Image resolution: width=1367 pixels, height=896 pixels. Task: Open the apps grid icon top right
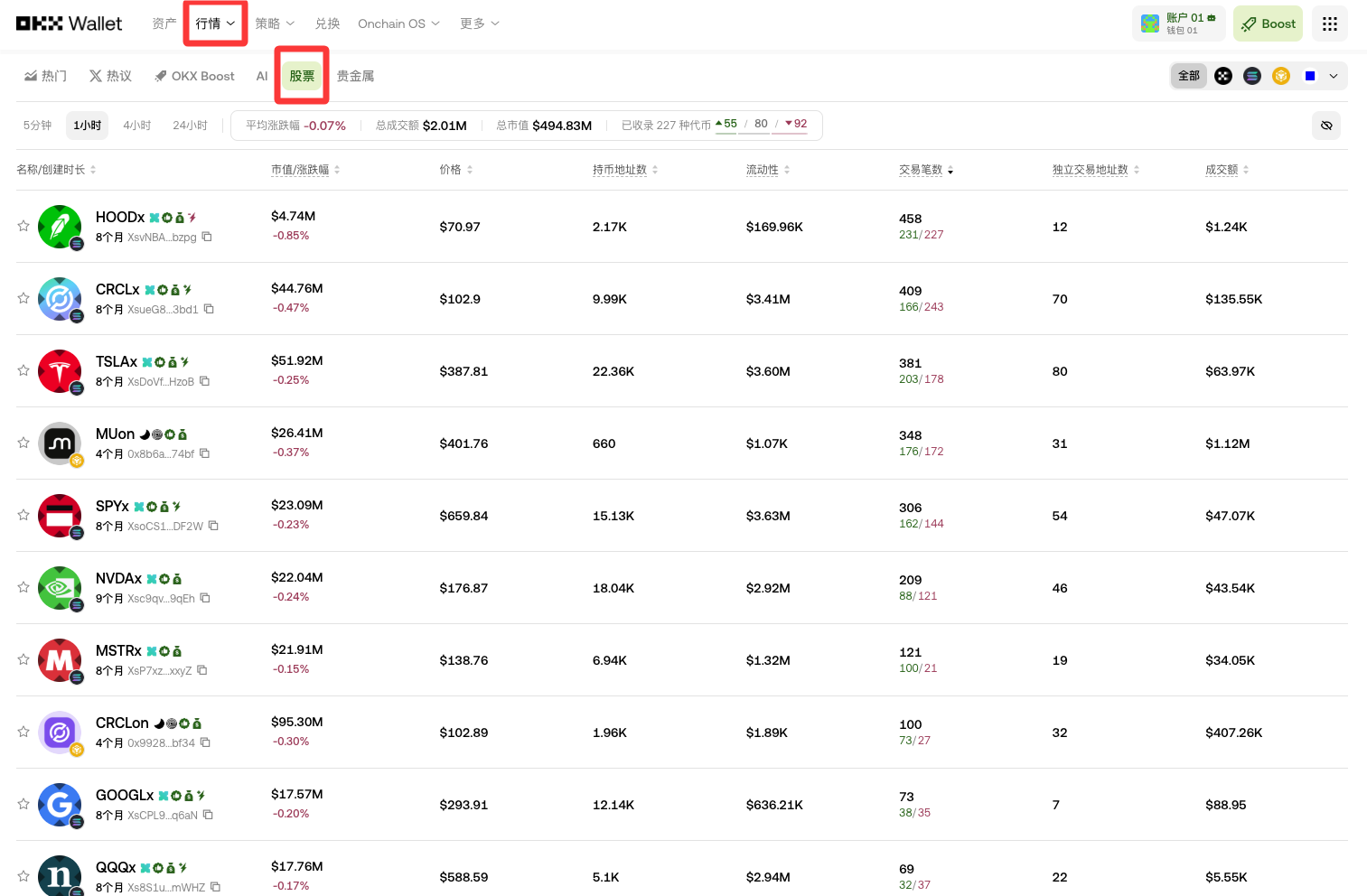[1329, 23]
